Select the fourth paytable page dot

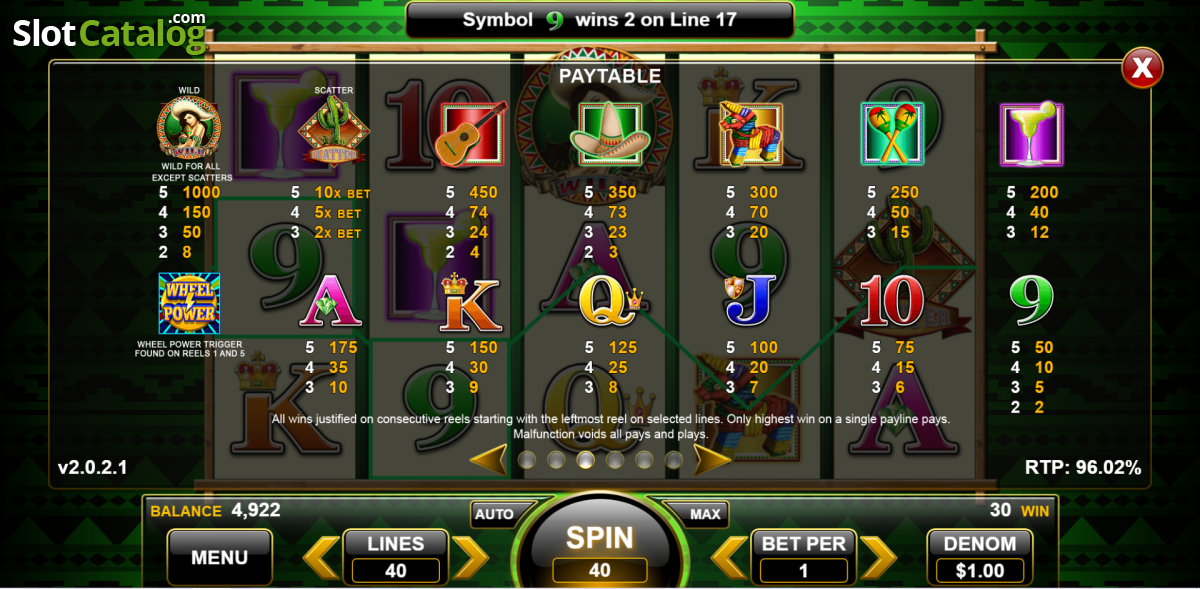[615, 460]
